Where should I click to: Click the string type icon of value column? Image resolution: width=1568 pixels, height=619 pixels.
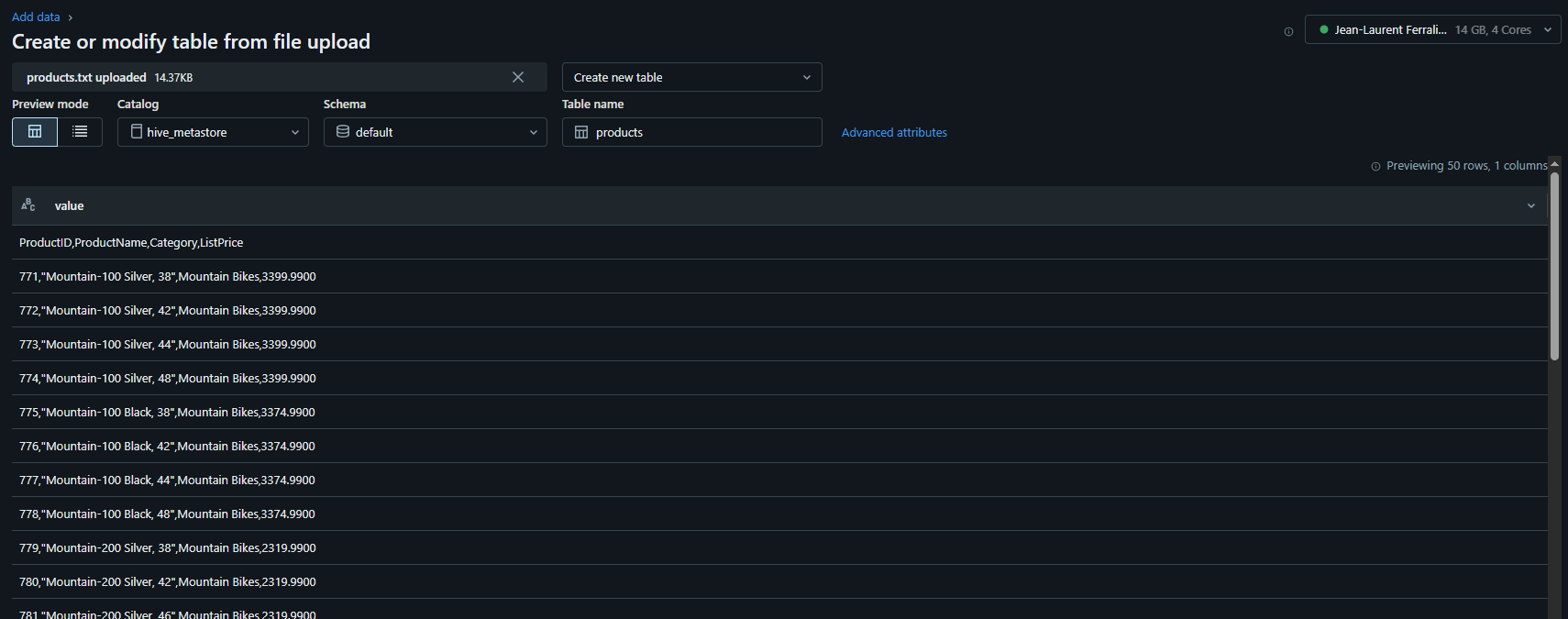28,205
